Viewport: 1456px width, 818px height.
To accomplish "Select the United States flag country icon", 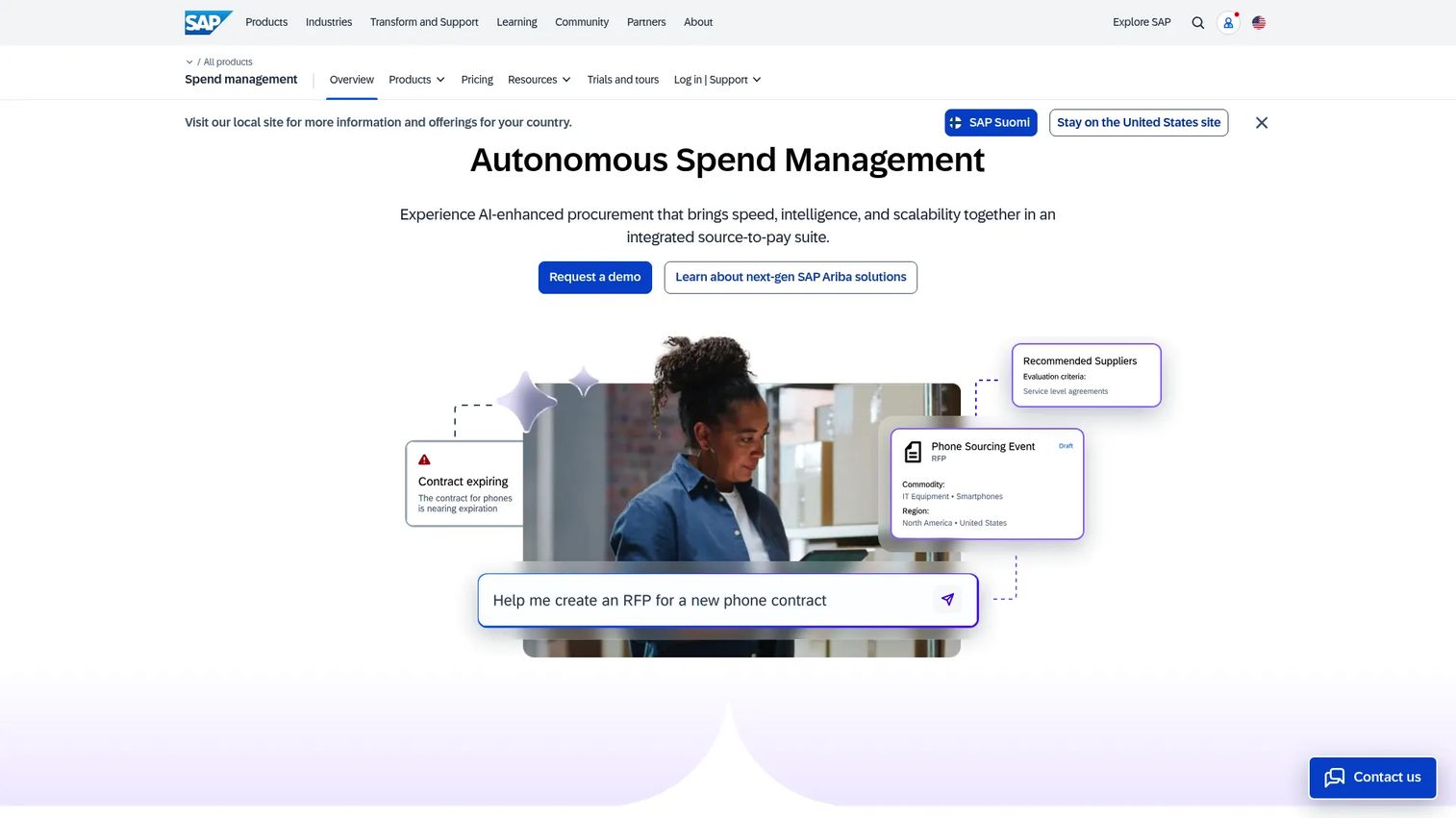I will point(1259,23).
